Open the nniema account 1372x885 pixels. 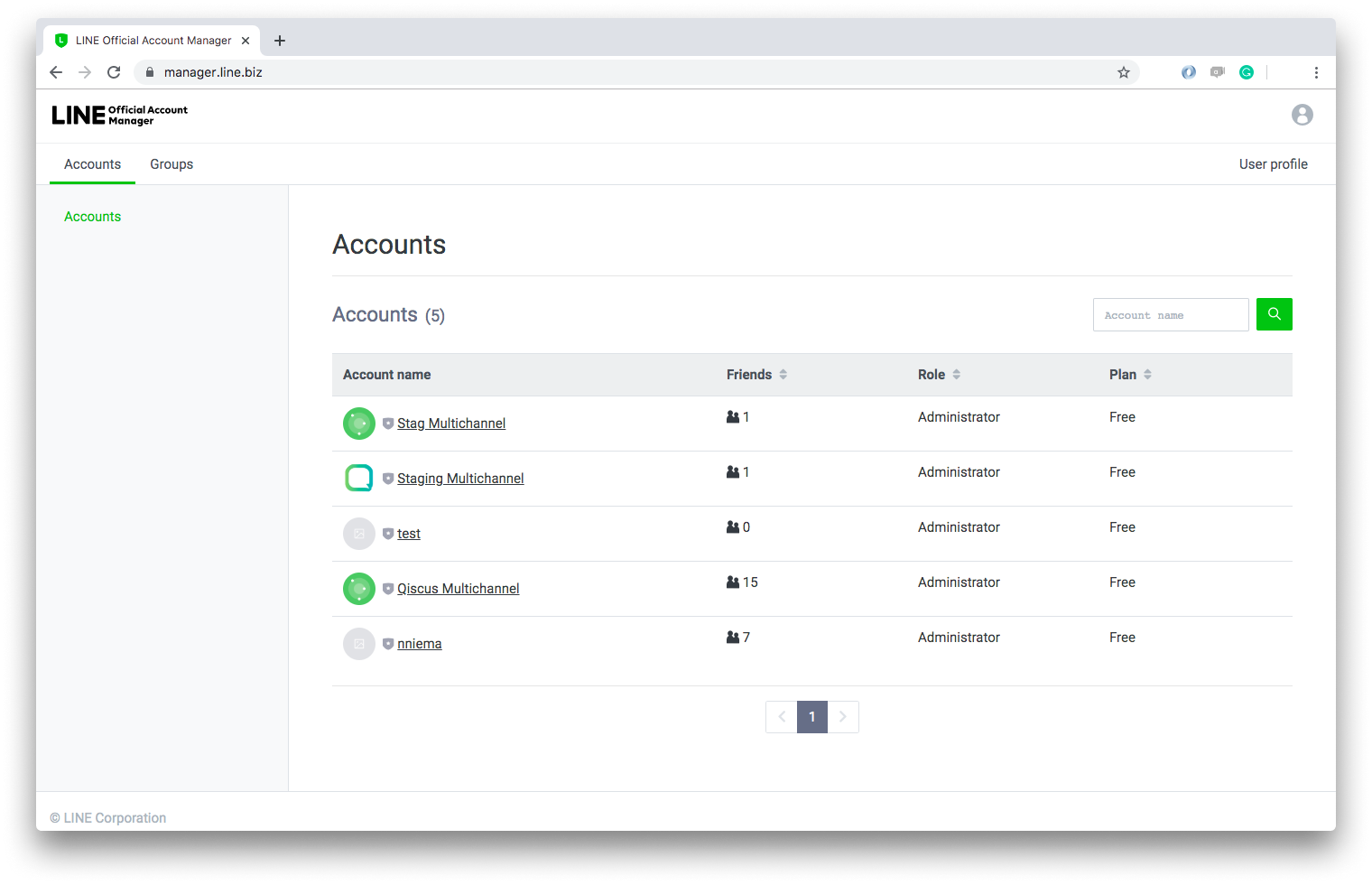coord(420,644)
